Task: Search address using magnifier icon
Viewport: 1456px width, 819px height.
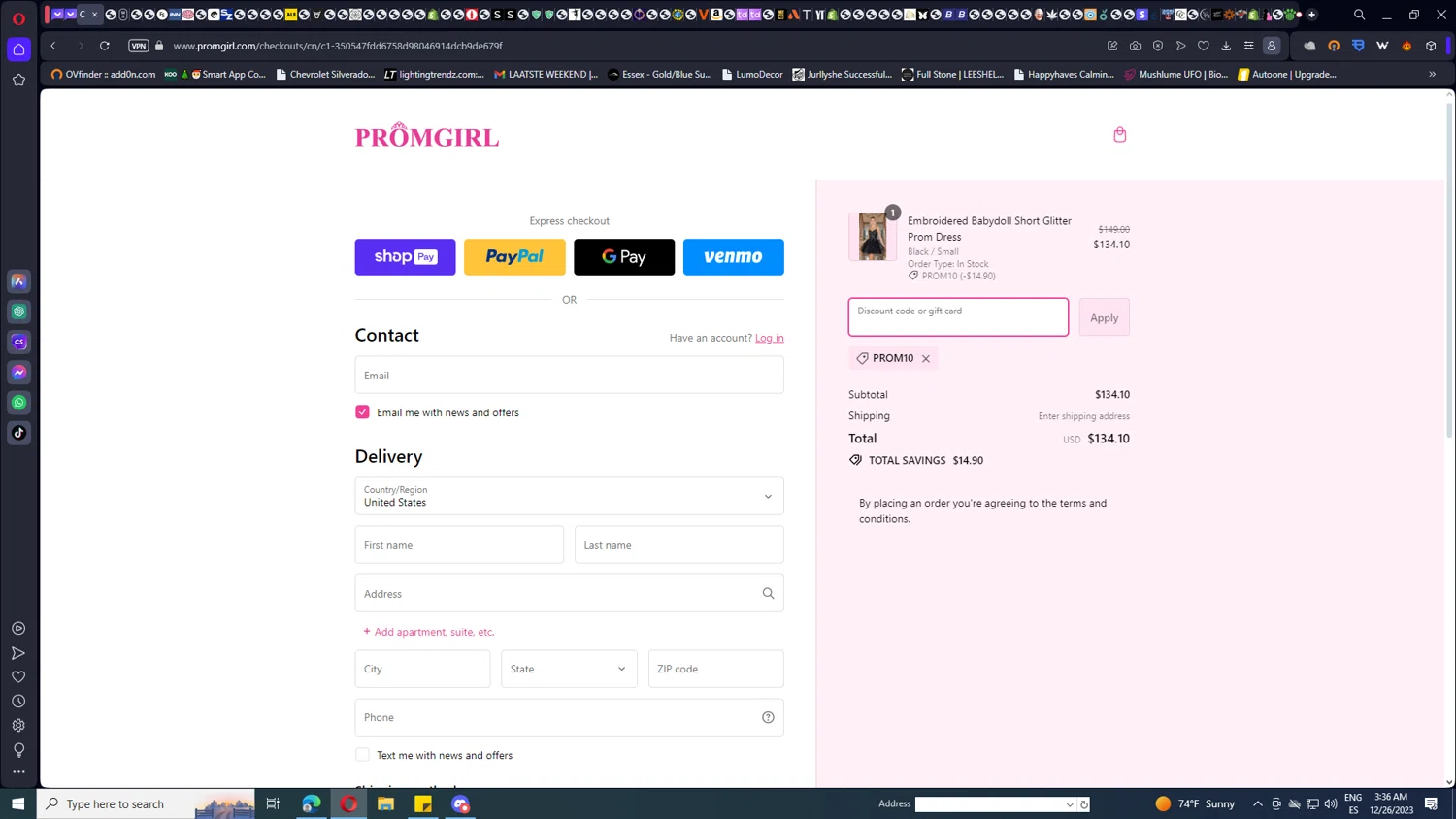Action: (768, 594)
